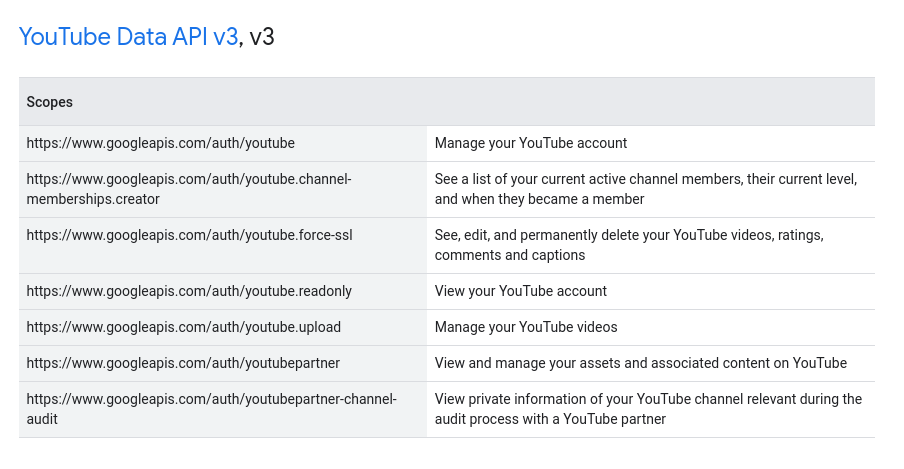Click the ', v3' heading suffix text

coord(259,37)
